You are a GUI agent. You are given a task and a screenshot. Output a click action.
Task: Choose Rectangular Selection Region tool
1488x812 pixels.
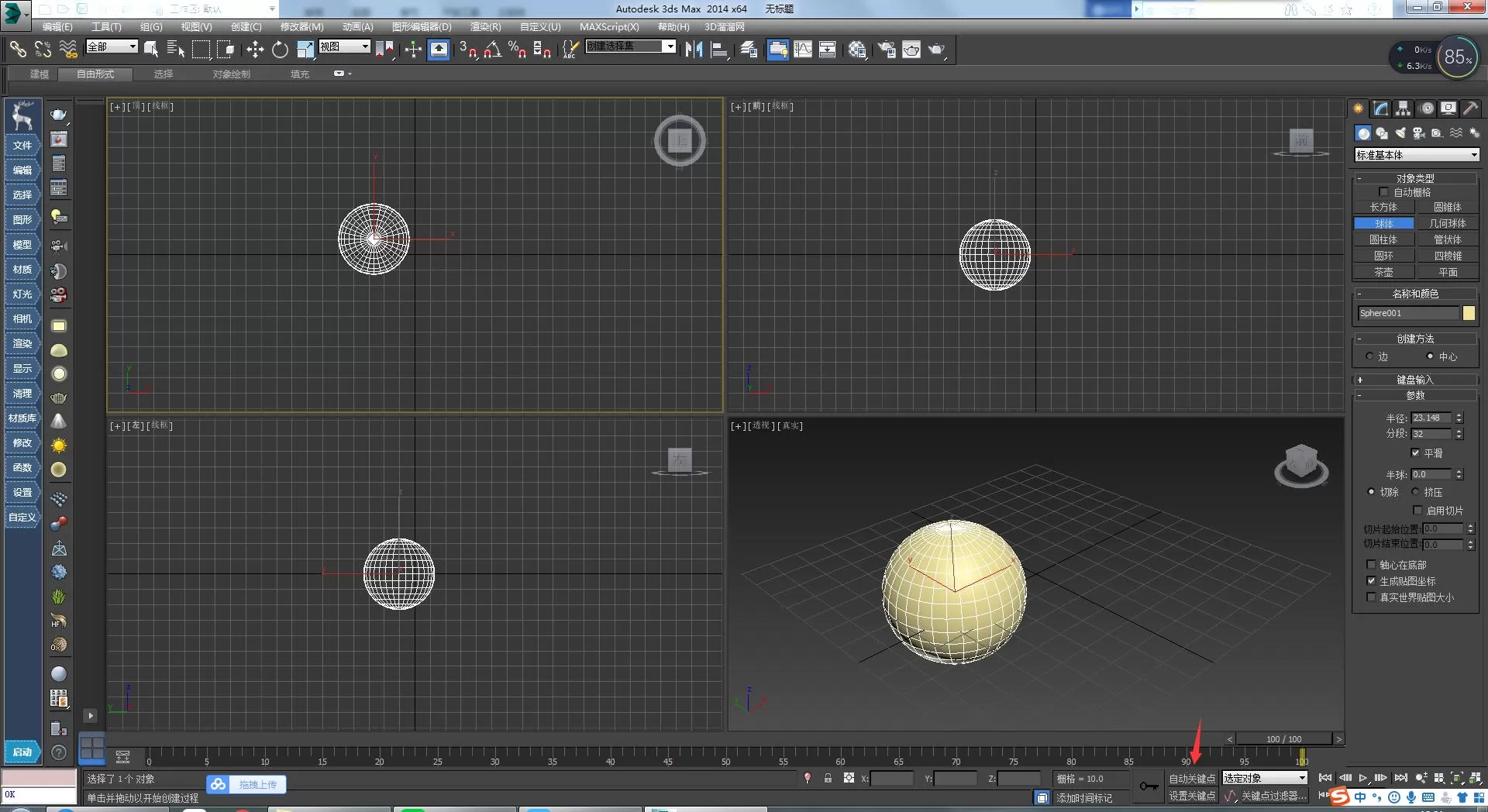click(x=201, y=50)
